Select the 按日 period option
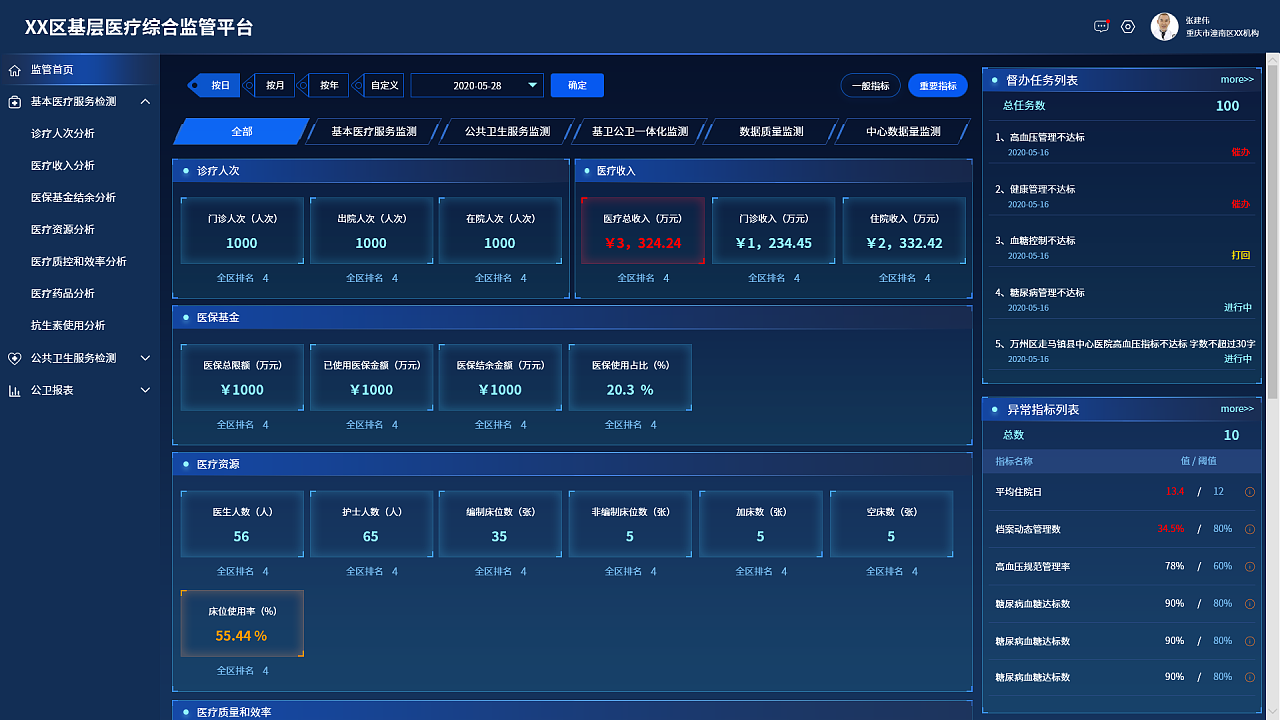1280x720 pixels. point(215,86)
